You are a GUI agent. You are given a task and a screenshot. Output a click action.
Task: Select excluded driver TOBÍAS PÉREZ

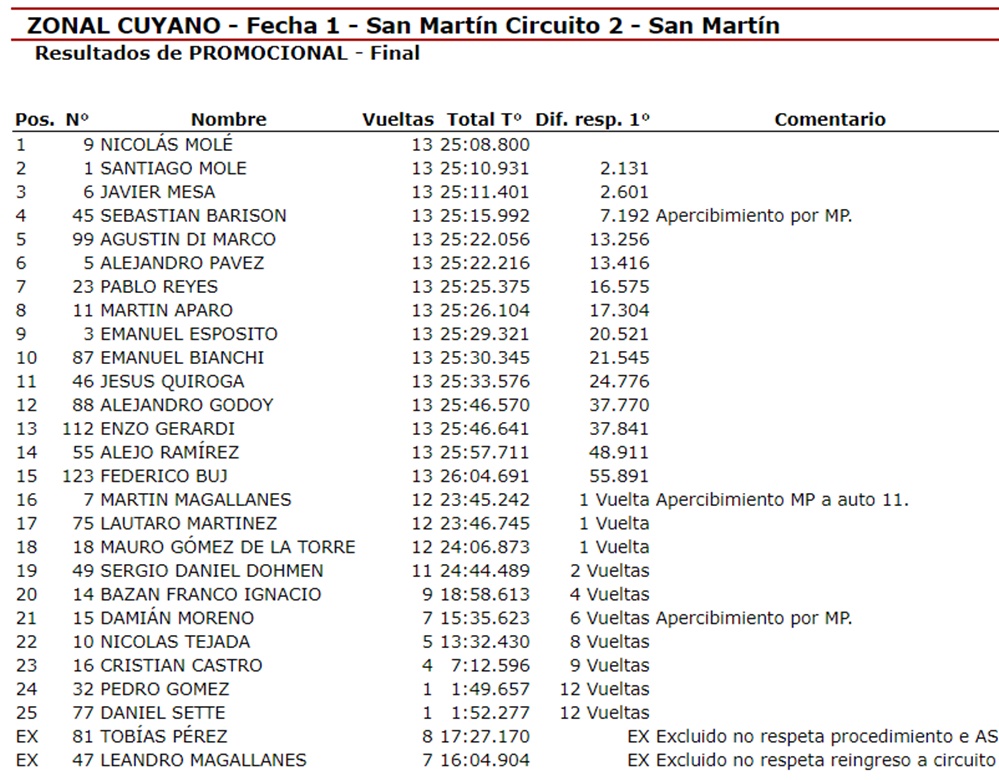click(164, 737)
